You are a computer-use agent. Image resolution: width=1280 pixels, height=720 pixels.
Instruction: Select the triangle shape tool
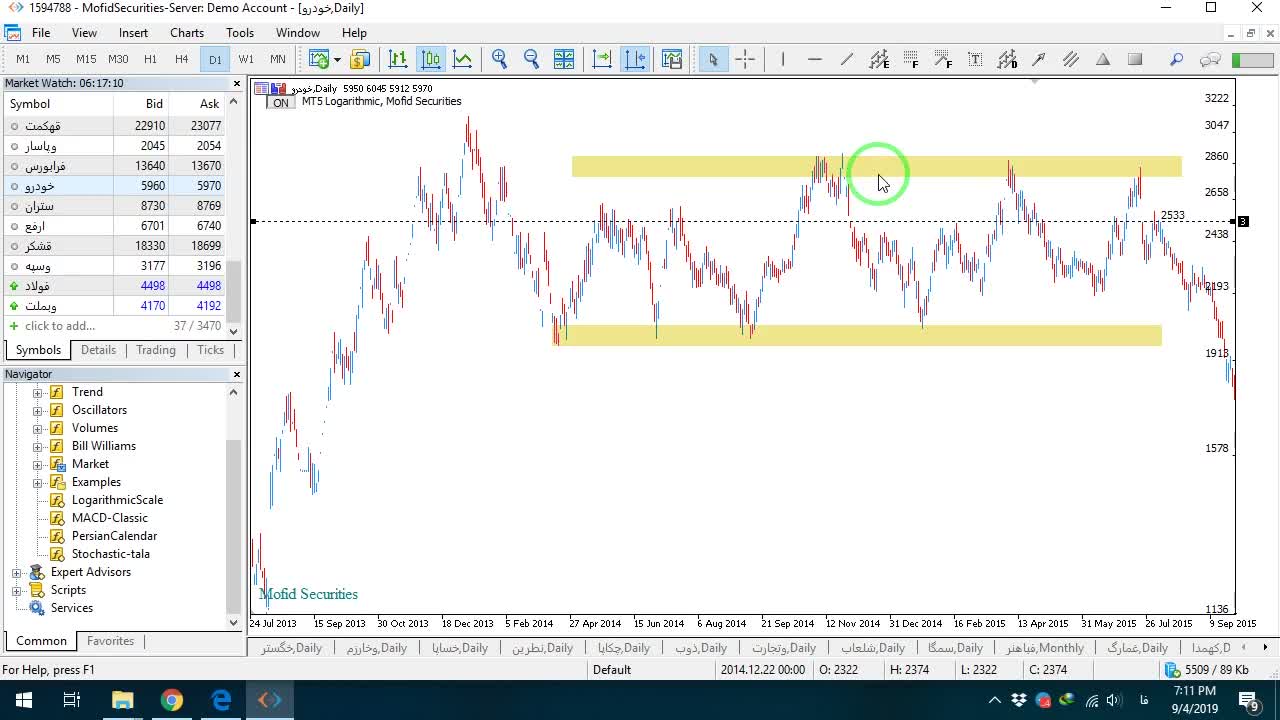(x=1103, y=60)
